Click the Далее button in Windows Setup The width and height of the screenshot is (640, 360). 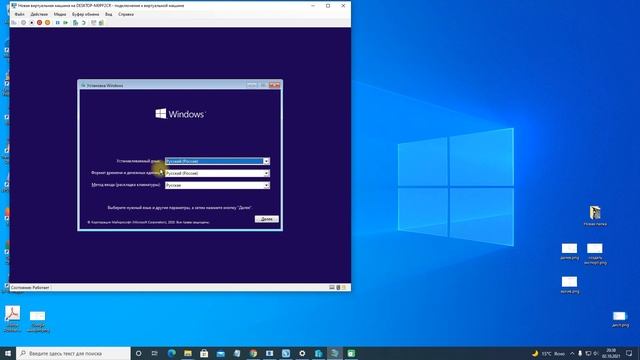point(267,219)
